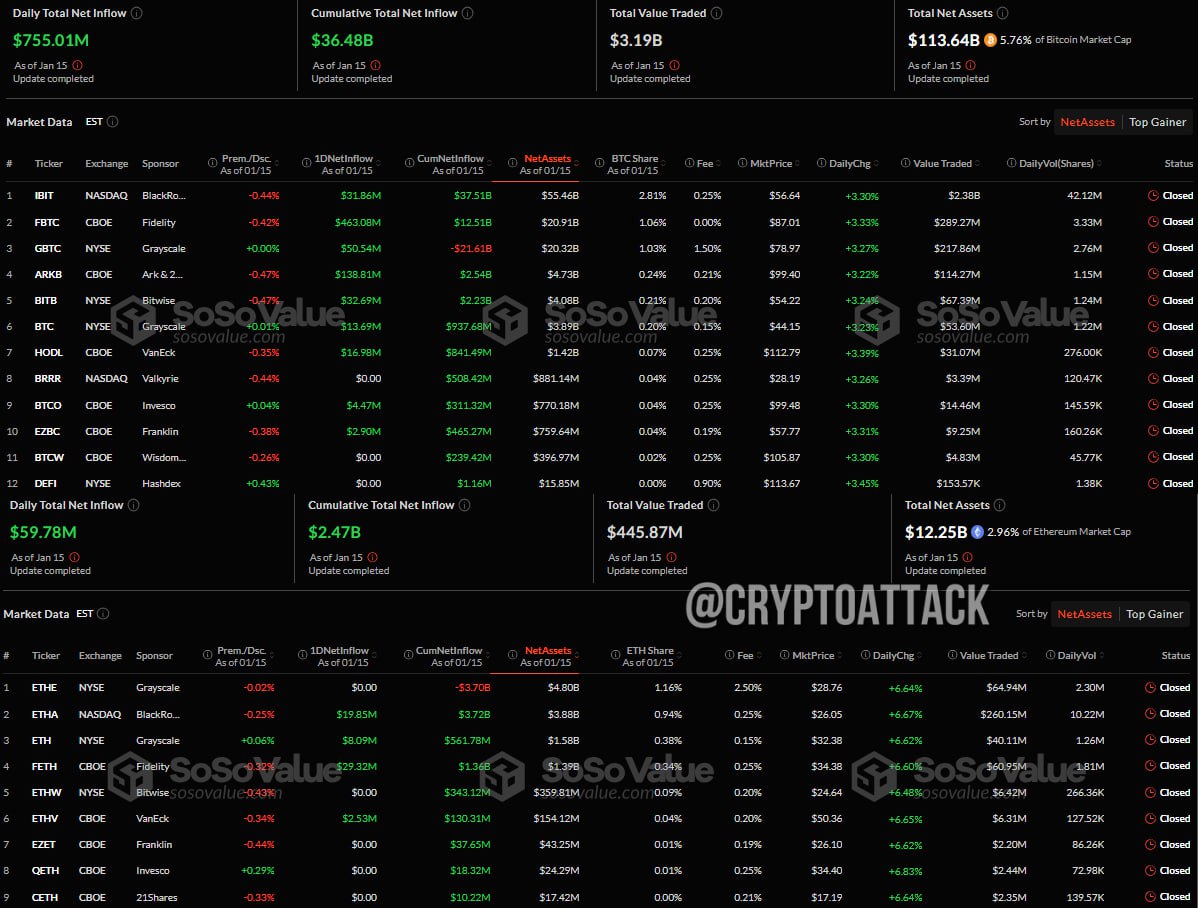Click the $55.46B net assets value

tap(560, 196)
